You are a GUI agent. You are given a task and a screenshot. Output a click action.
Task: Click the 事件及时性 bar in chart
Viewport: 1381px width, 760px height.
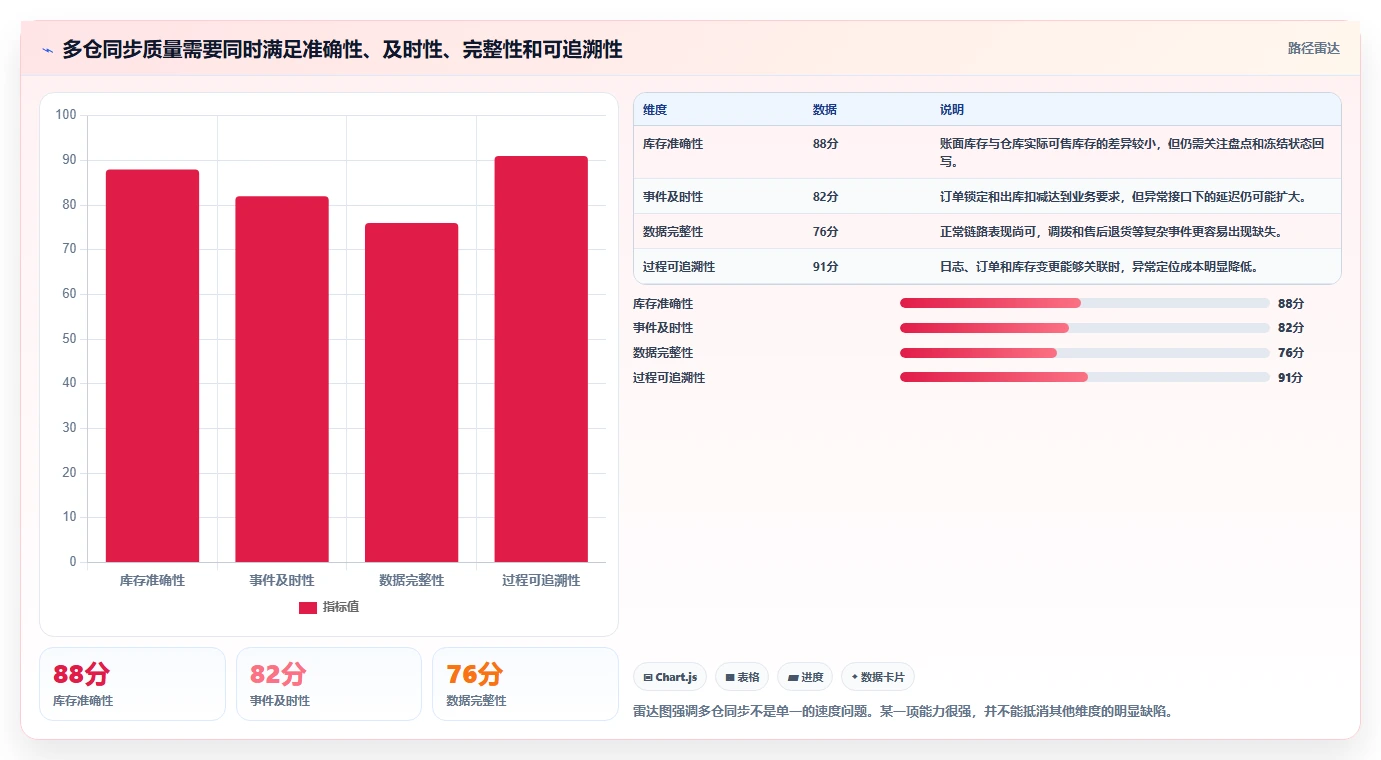point(282,379)
